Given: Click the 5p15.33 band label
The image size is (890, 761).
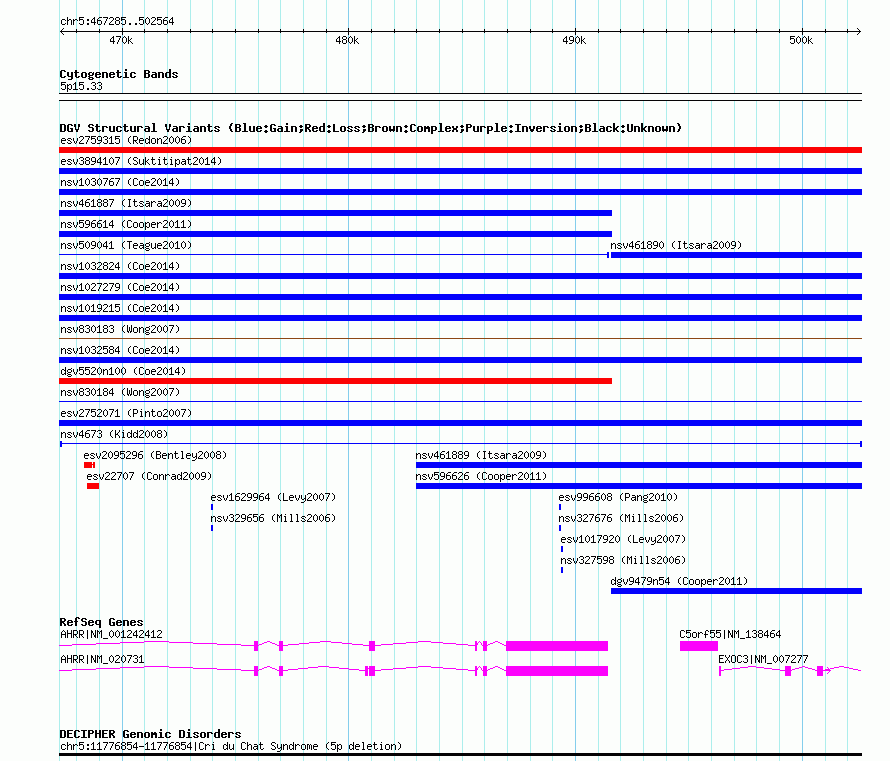Looking at the screenshot, I should tap(81, 86).
